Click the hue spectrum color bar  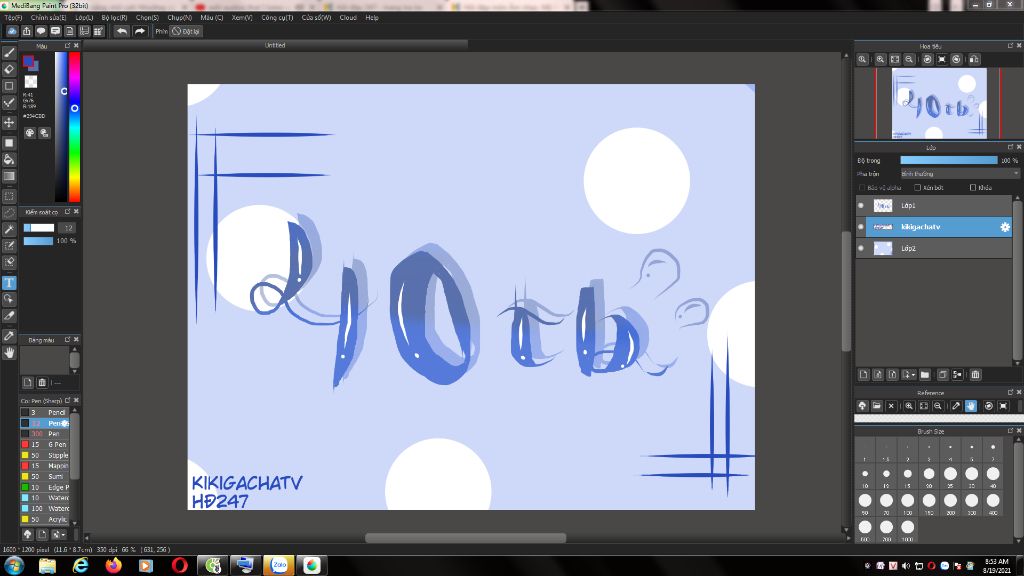74,127
